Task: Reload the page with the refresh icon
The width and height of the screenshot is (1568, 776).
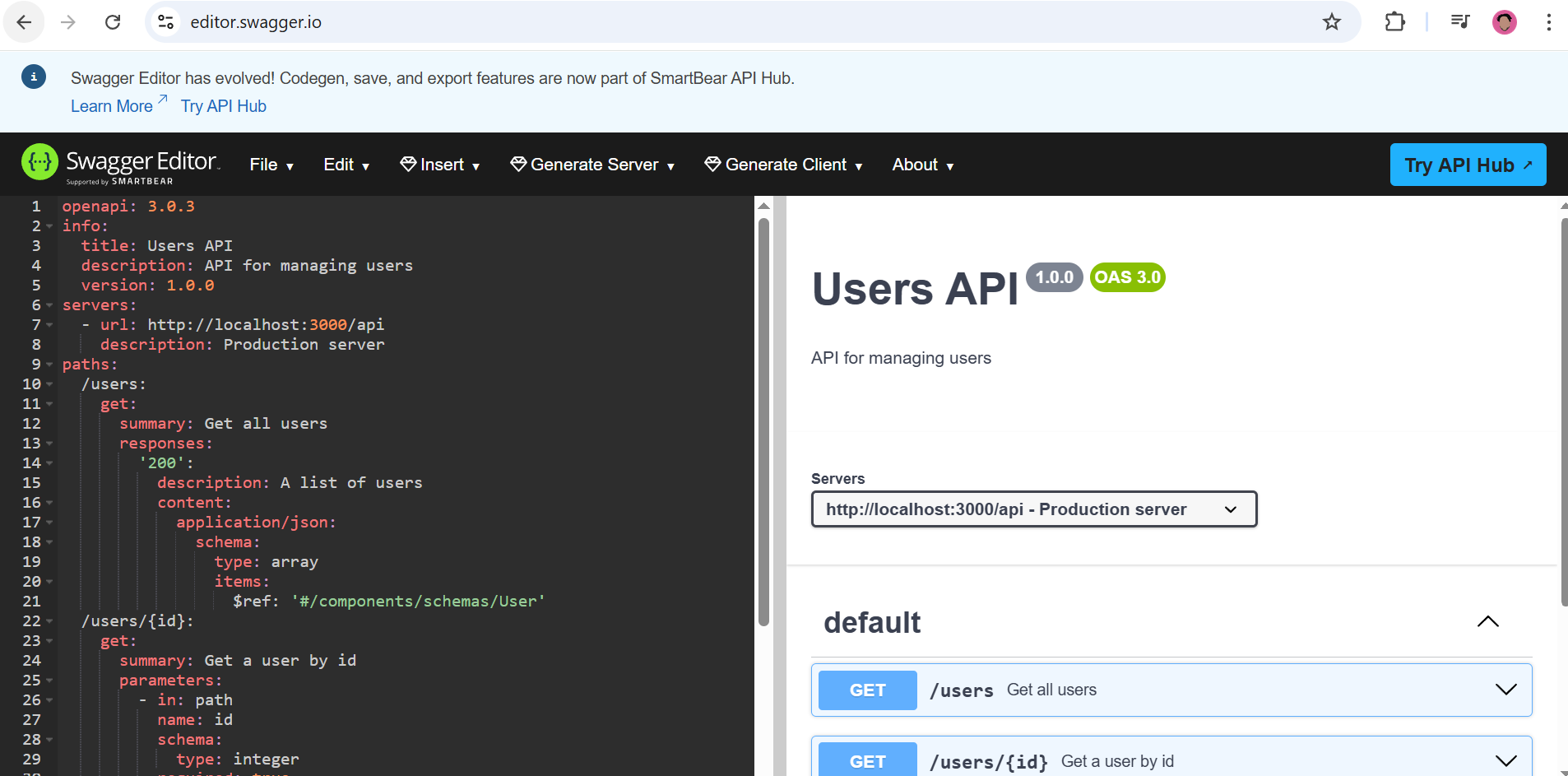Action: pos(113,22)
